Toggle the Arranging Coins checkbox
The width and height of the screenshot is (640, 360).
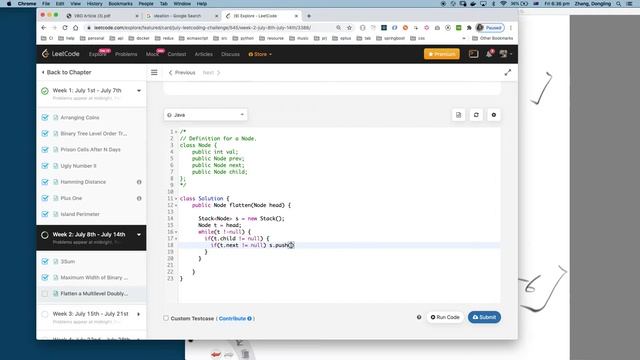tap(45, 118)
